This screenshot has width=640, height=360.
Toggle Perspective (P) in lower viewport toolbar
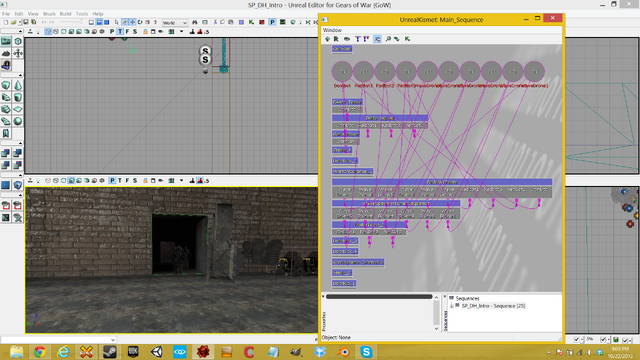(x=112, y=180)
